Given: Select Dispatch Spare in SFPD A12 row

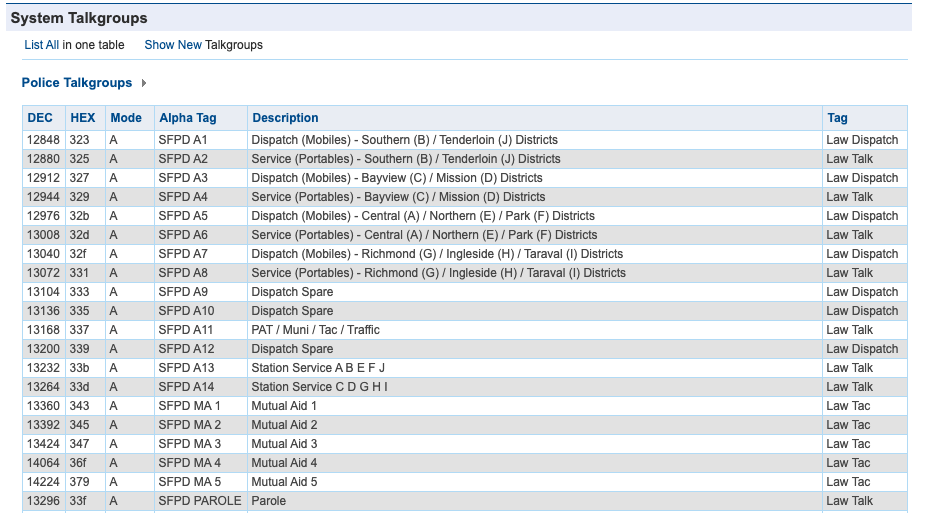Looking at the screenshot, I should (x=292, y=348).
